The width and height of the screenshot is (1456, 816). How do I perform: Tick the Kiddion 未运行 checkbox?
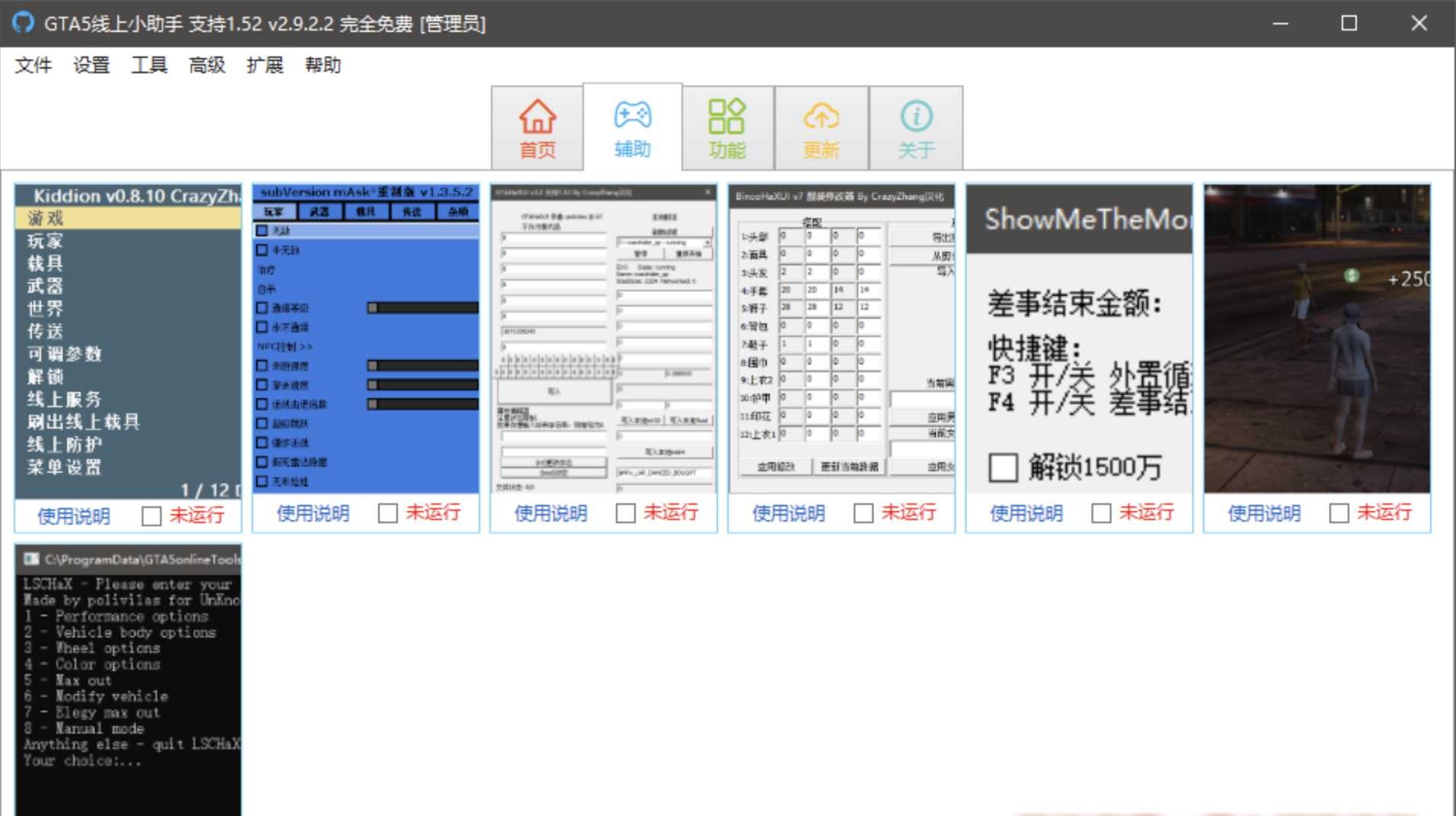(x=152, y=516)
